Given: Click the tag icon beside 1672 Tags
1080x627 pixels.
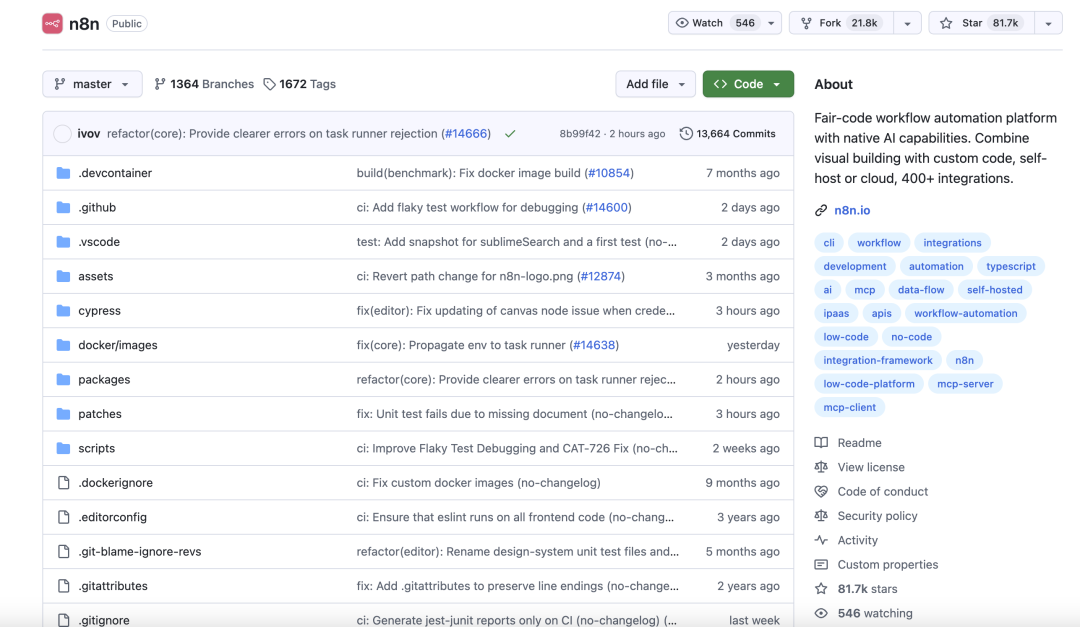Looking at the screenshot, I should [269, 84].
